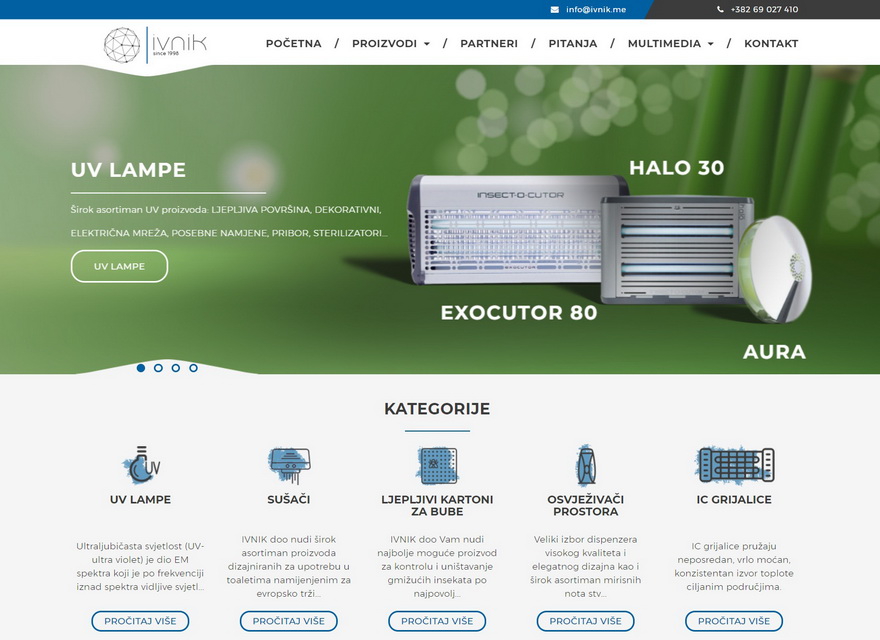This screenshot has height=640, width=880.
Task: Open the LJEPLJIVI KARTONI ZA BUBE title
Action: tap(437, 505)
